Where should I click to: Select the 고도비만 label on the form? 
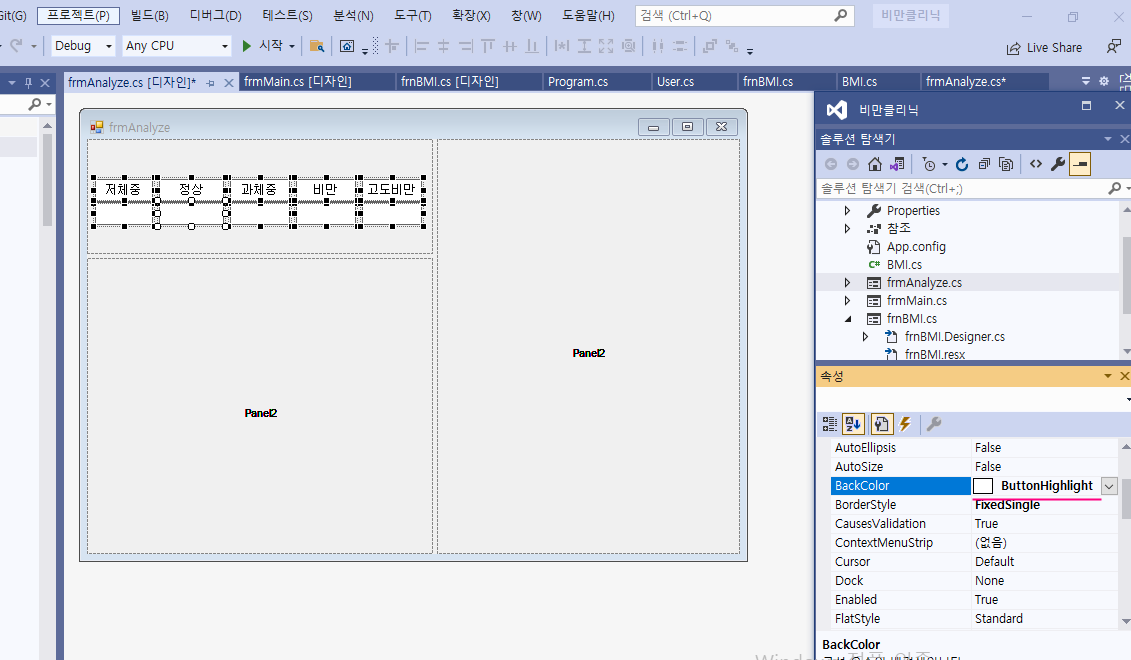coord(391,189)
